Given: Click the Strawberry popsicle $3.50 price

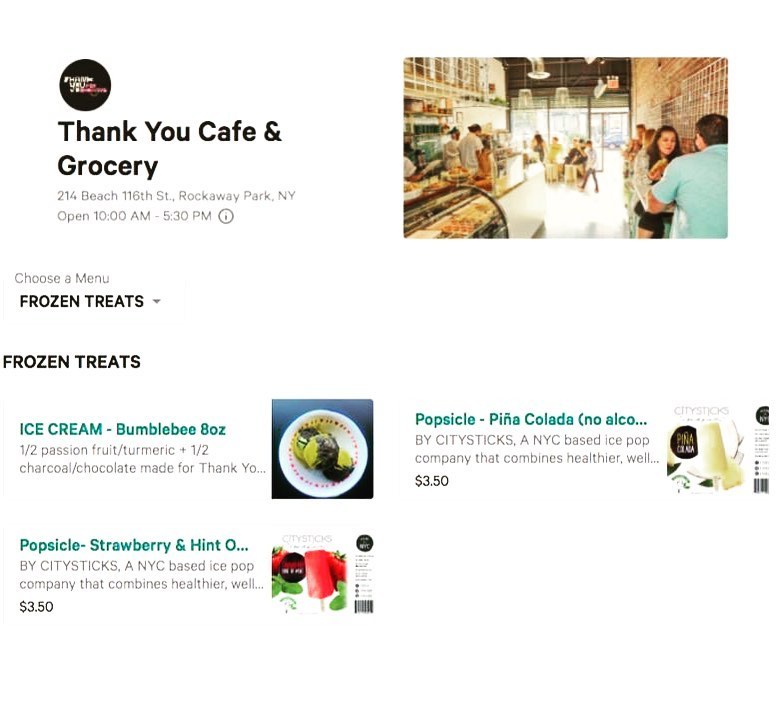Looking at the screenshot, I should [x=36, y=607].
